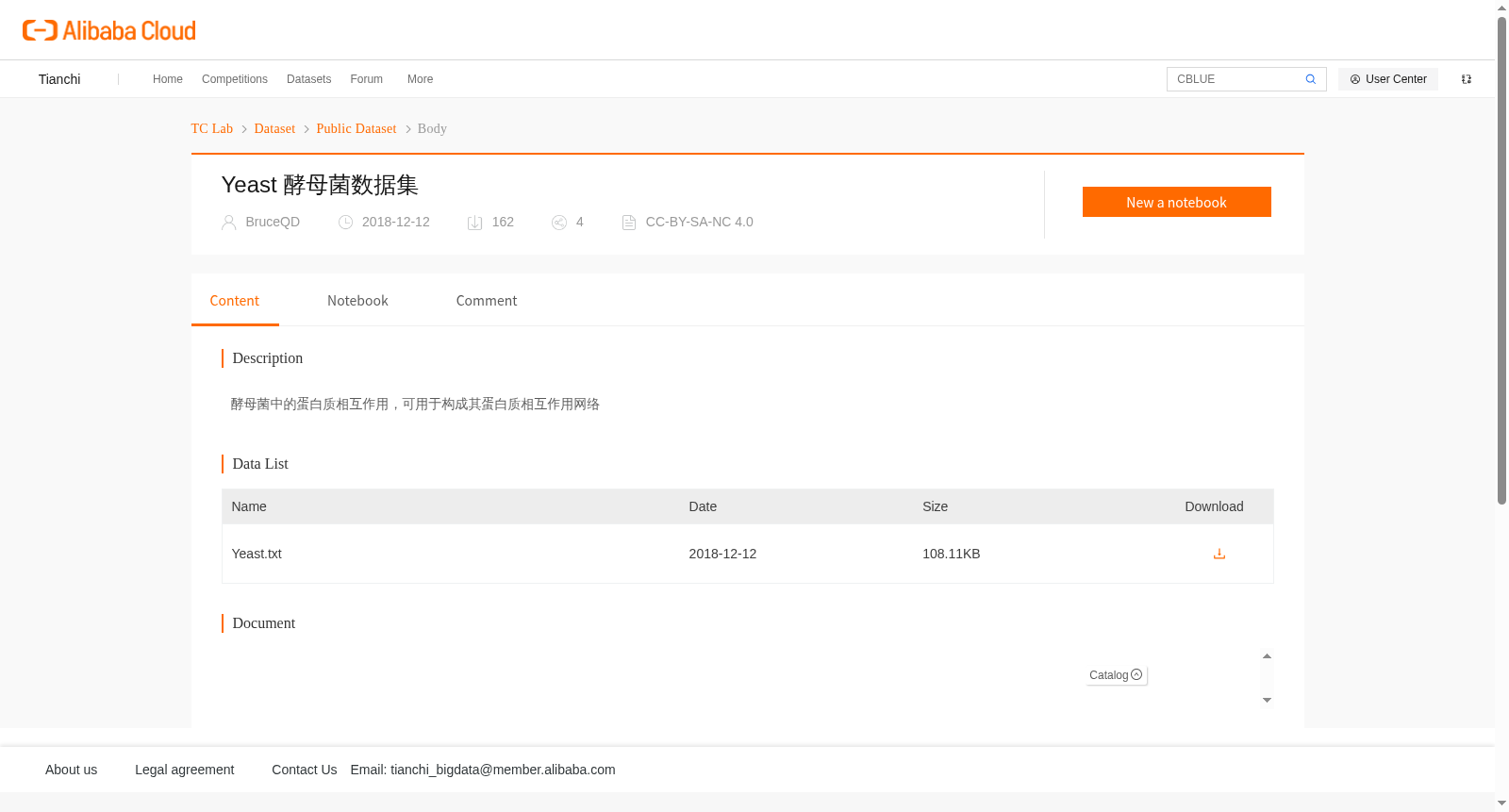The height and width of the screenshot is (812, 1509).
Task: Click the Alibaba Cloud logo
Action: 109,31
